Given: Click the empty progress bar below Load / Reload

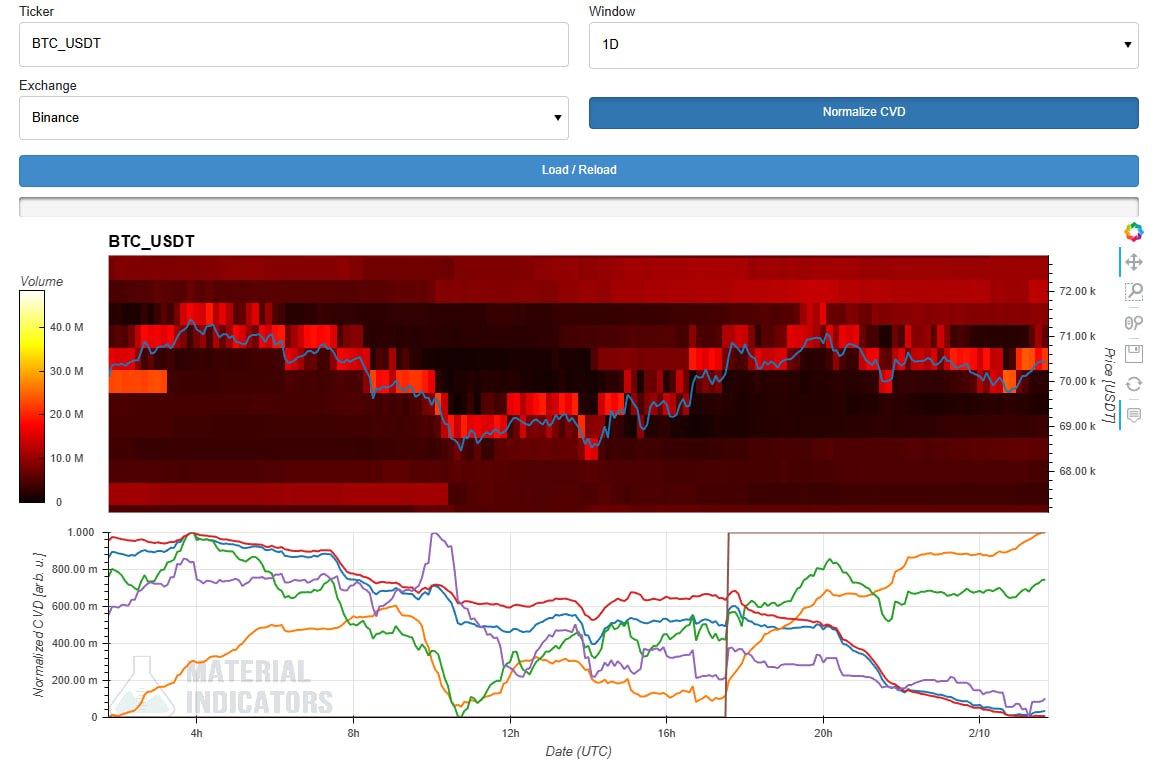Looking at the screenshot, I should coord(578,207).
